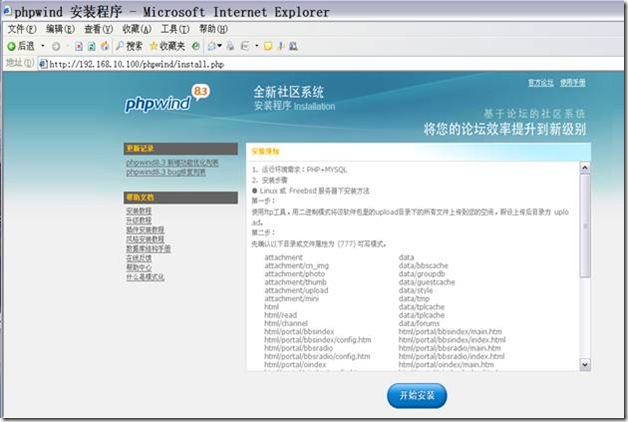Open the 风格安装教程 help link

[145, 239]
